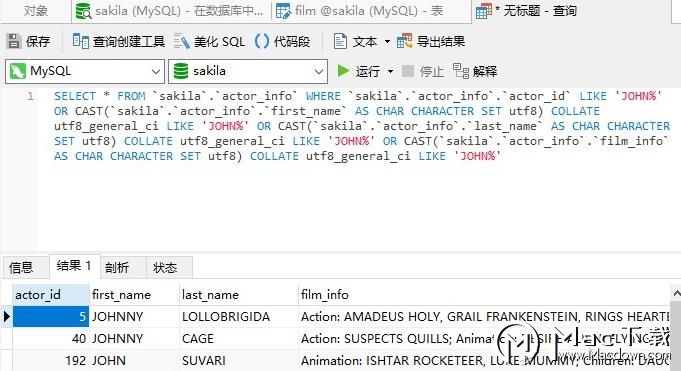The width and height of the screenshot is (681, 371).
Task: Click the text document icon
Action: [x=340, y=41]
